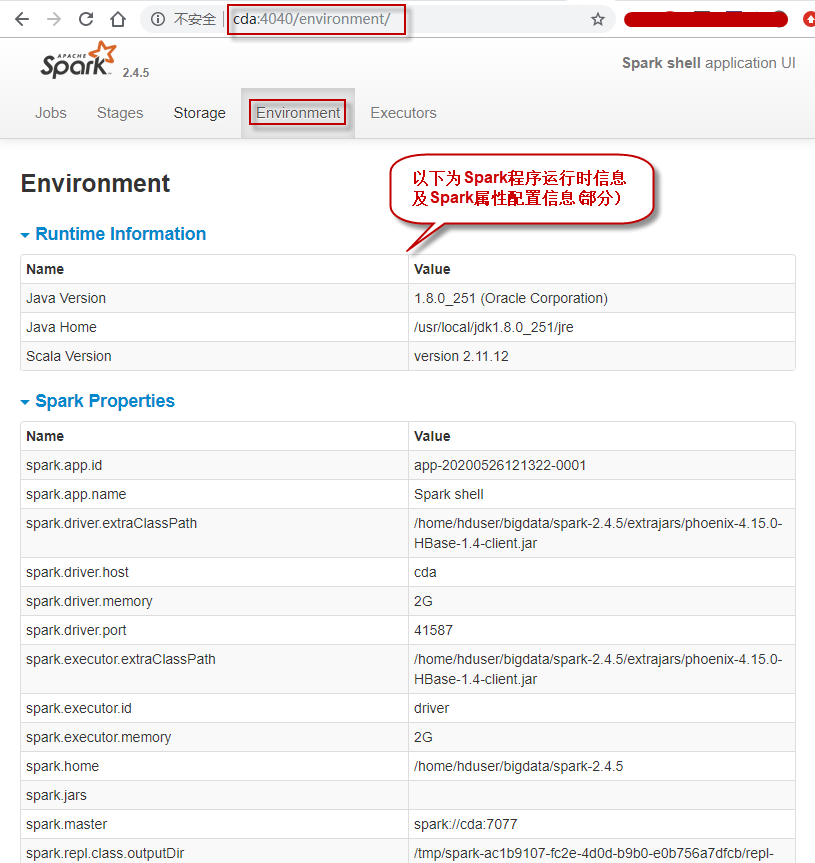Click the browser back arrow
This screenshot has height=863, width=815.
(21, 19)
